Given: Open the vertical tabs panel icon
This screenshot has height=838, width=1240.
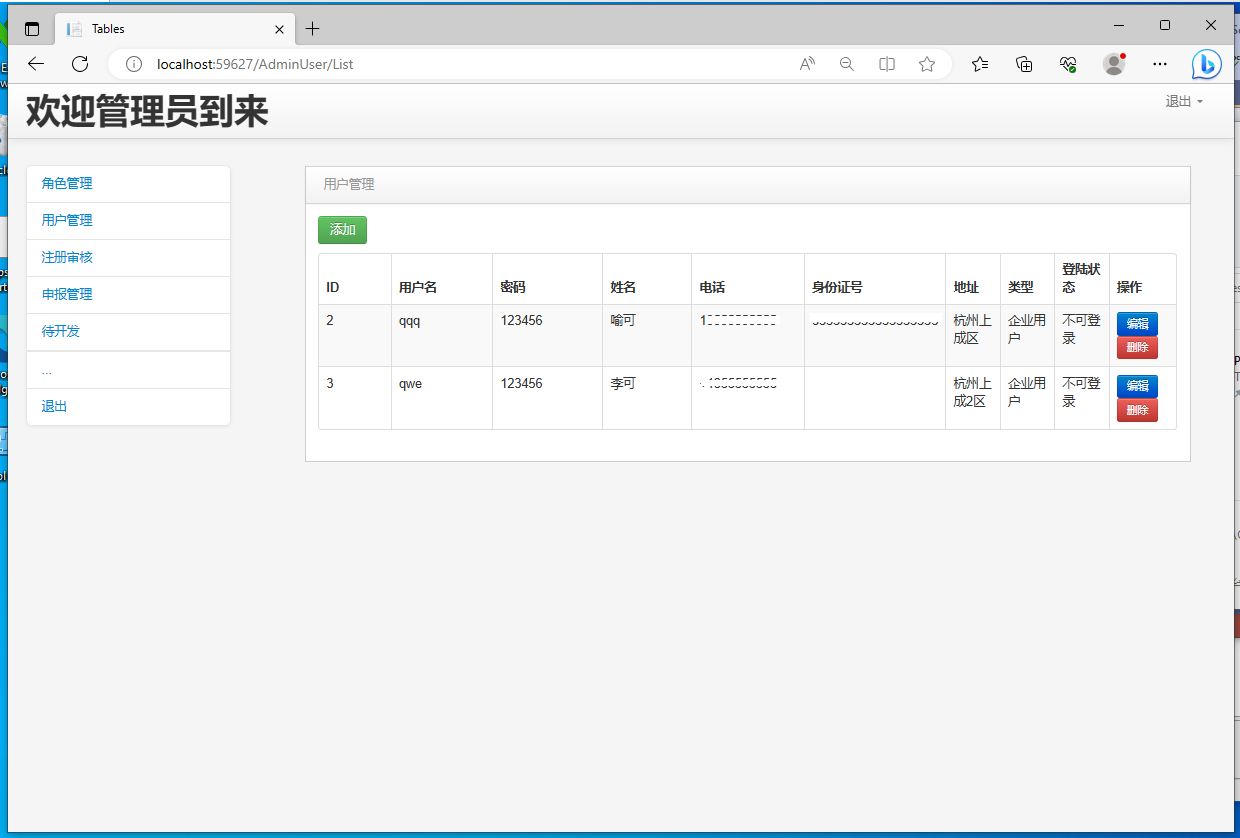Looking at the screenshot, I should pos(31,28).
